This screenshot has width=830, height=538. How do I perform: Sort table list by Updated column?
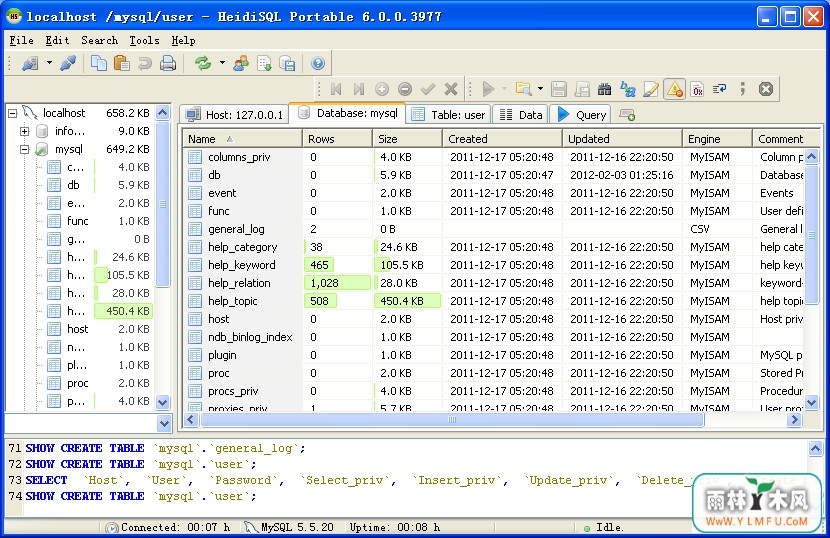point(622,139)
